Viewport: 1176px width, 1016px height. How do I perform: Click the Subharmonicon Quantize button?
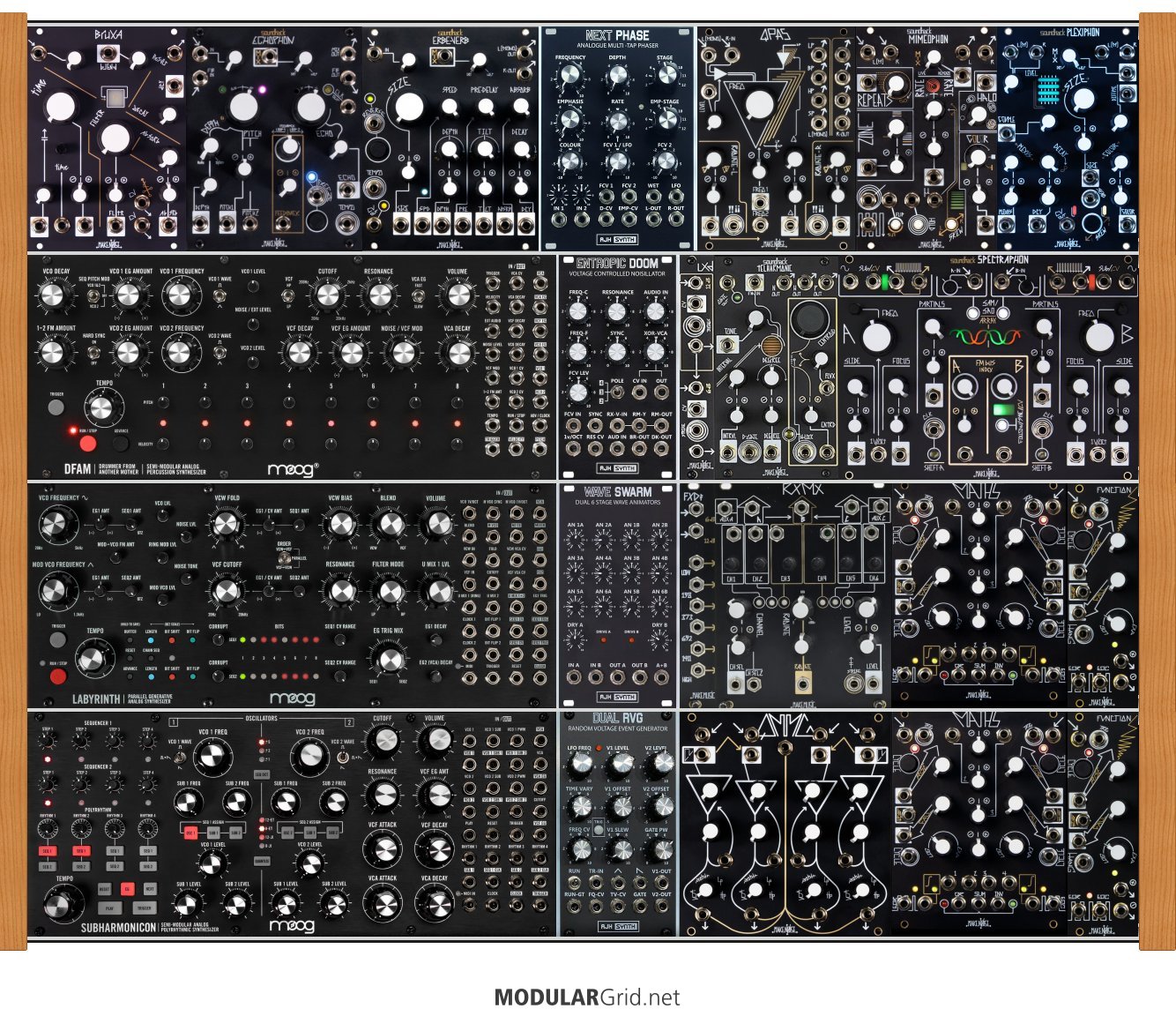pyautogui.click(x=261, y=862)
